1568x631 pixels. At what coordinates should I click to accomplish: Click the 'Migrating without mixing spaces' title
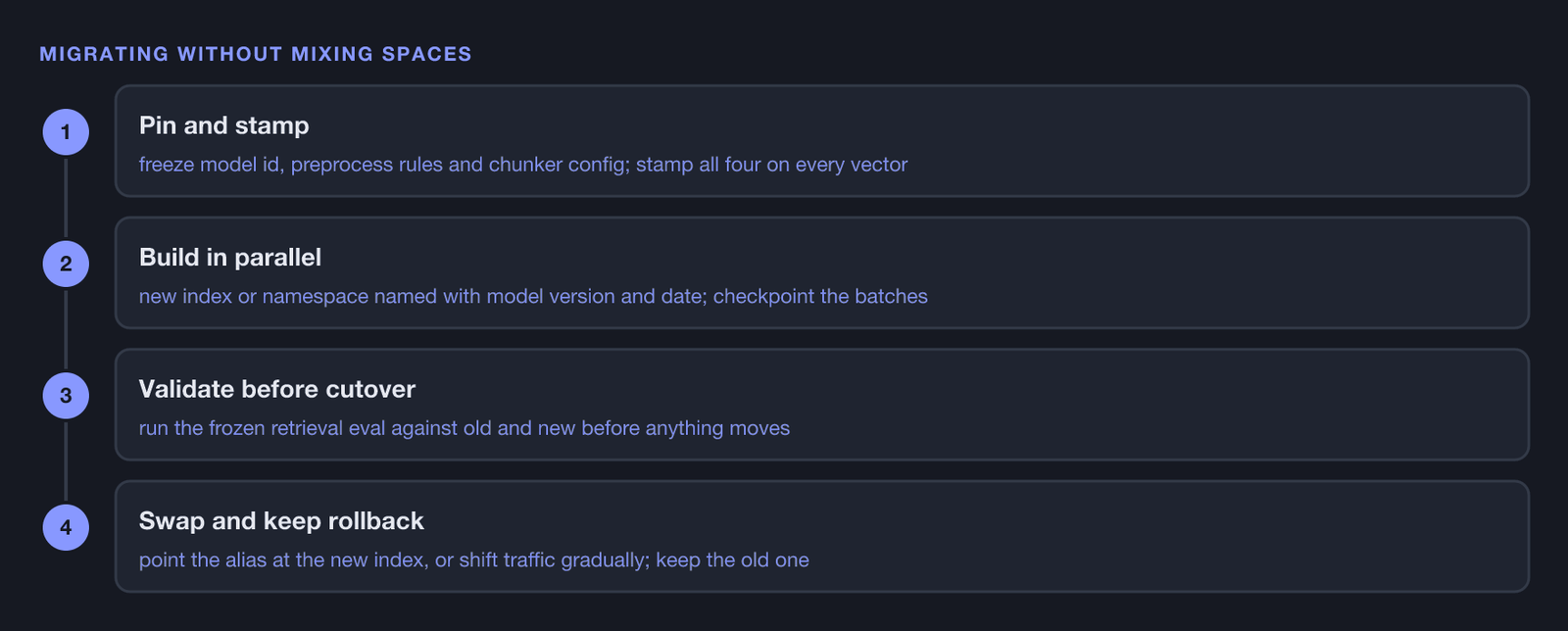click(256, 54)
